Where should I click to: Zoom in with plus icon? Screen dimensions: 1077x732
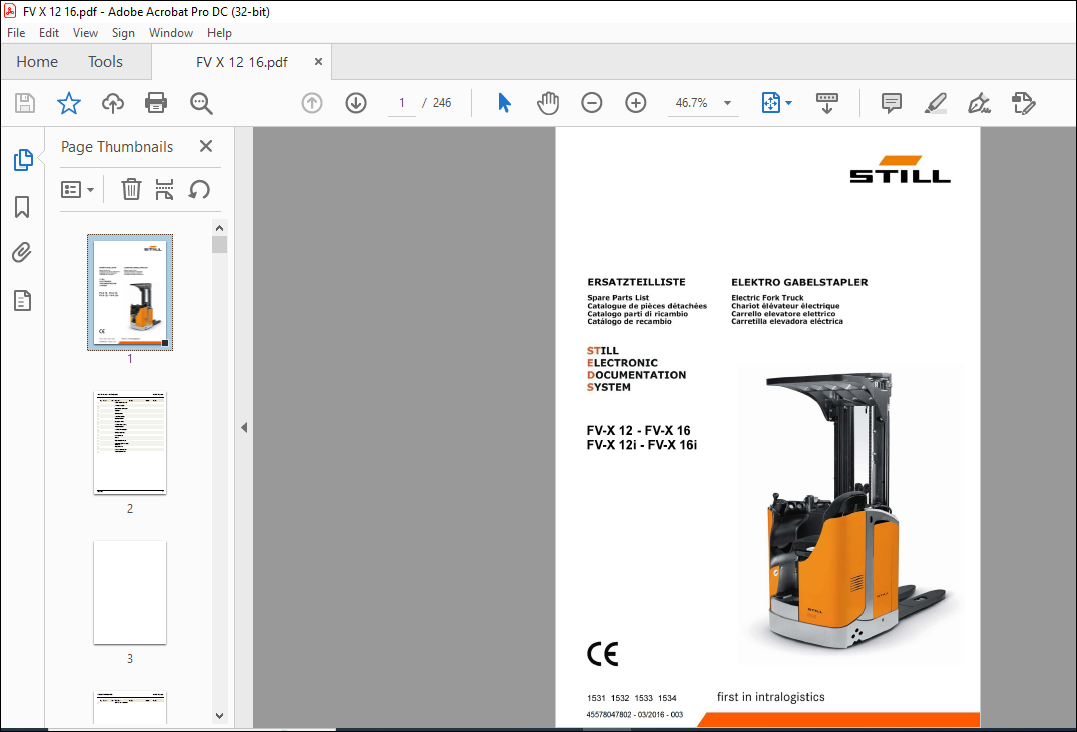click(x=635, y=103)
